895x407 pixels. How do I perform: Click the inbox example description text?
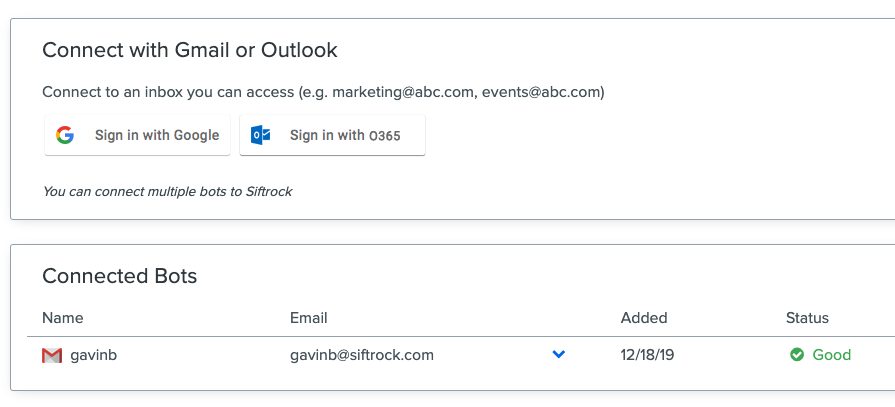(323, 92)
